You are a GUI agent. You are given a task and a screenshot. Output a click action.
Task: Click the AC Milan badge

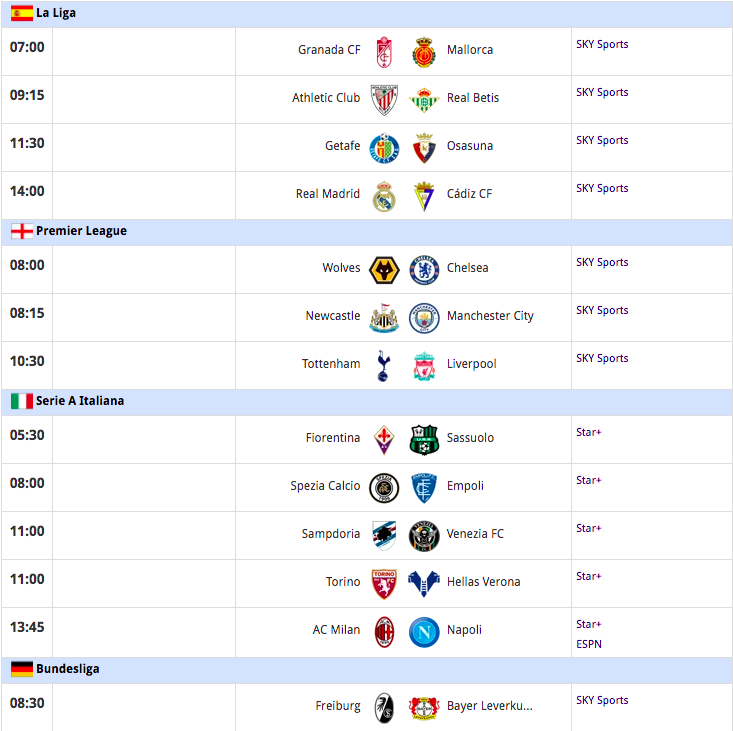384,632
